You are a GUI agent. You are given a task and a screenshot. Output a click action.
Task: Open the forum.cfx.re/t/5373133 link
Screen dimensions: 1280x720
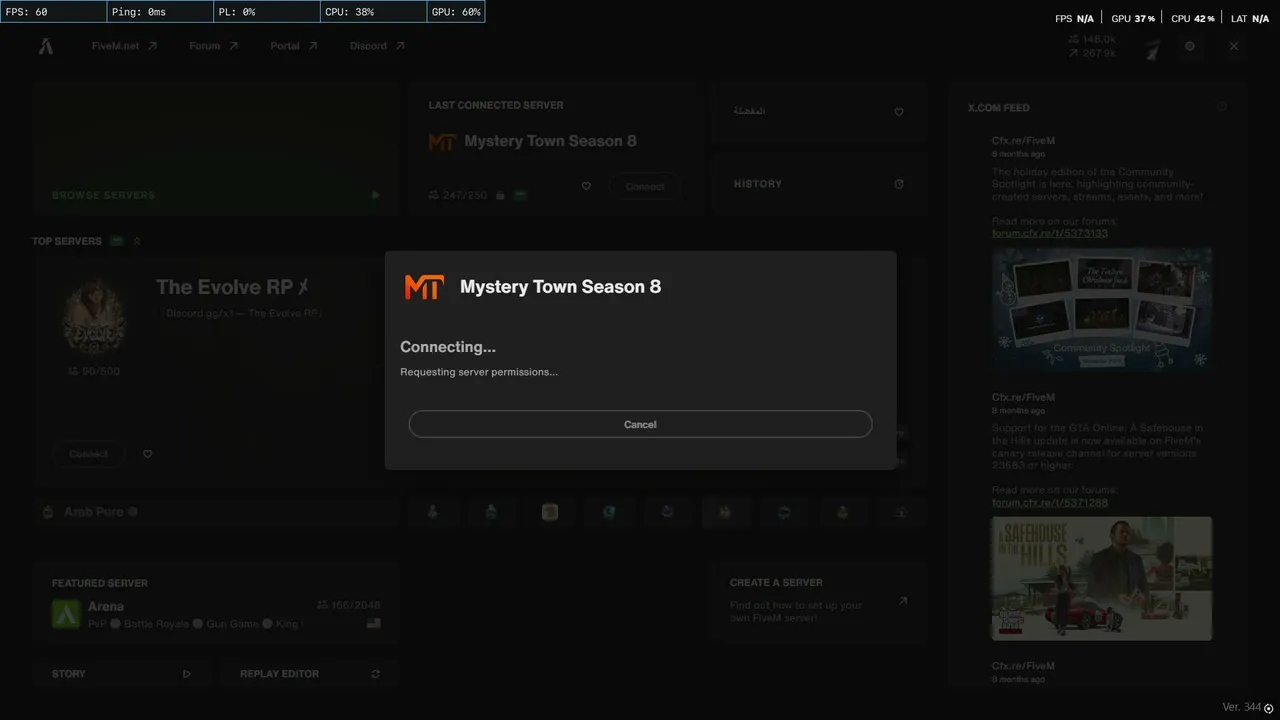[1050, 234]
